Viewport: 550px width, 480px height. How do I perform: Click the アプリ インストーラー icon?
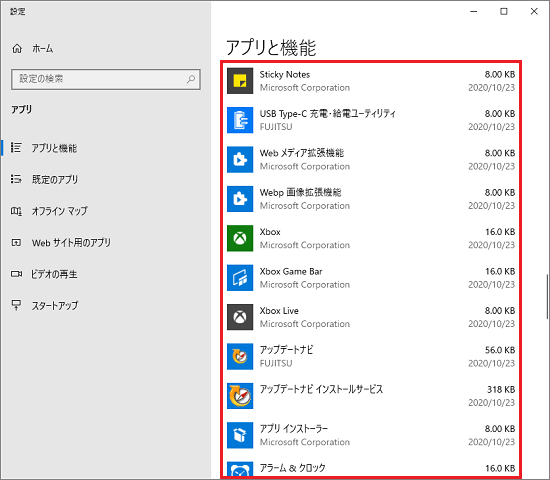coord(240,435)
